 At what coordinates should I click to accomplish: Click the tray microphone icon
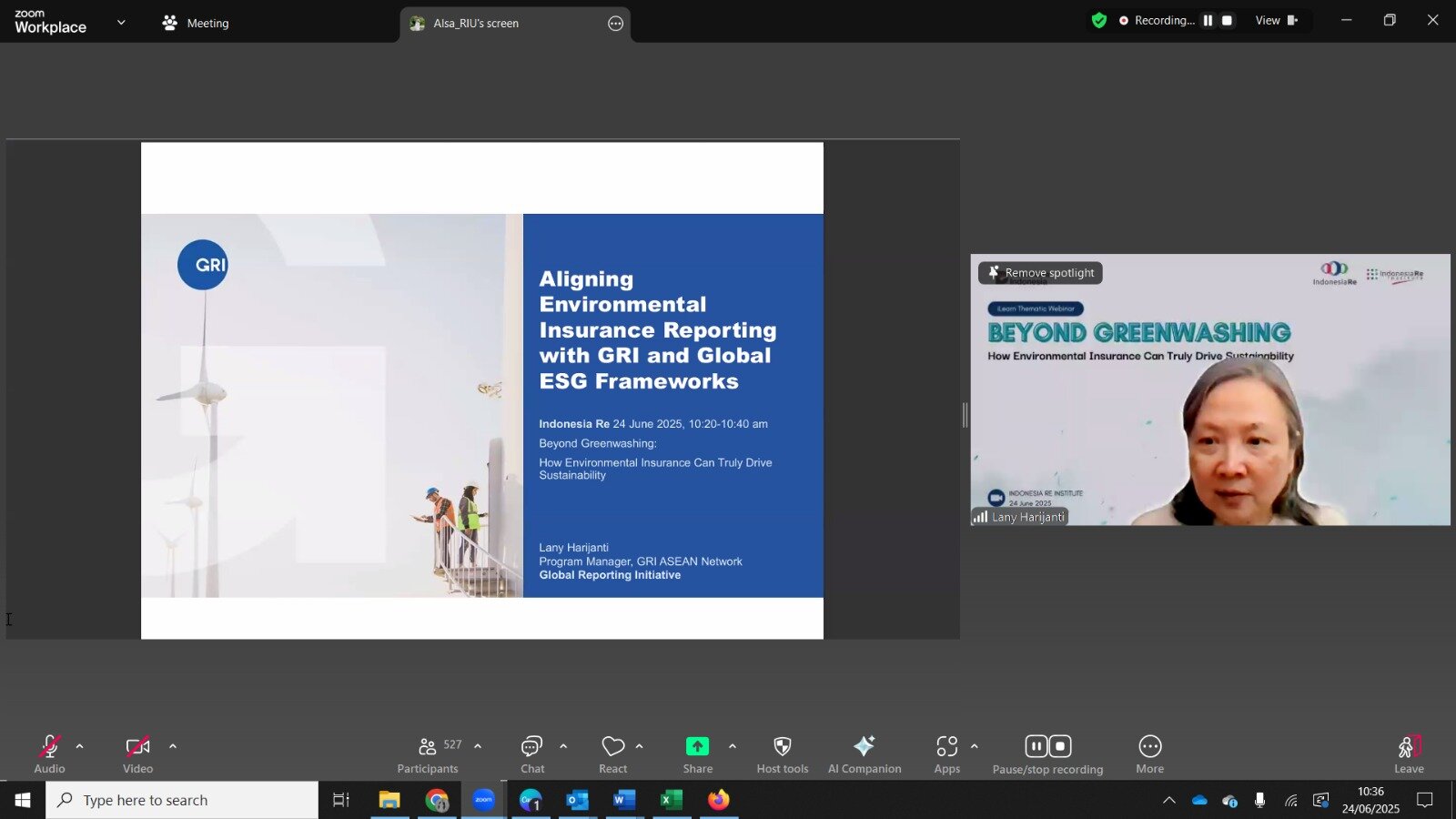pyautogui.click(x=1259, y=801)
